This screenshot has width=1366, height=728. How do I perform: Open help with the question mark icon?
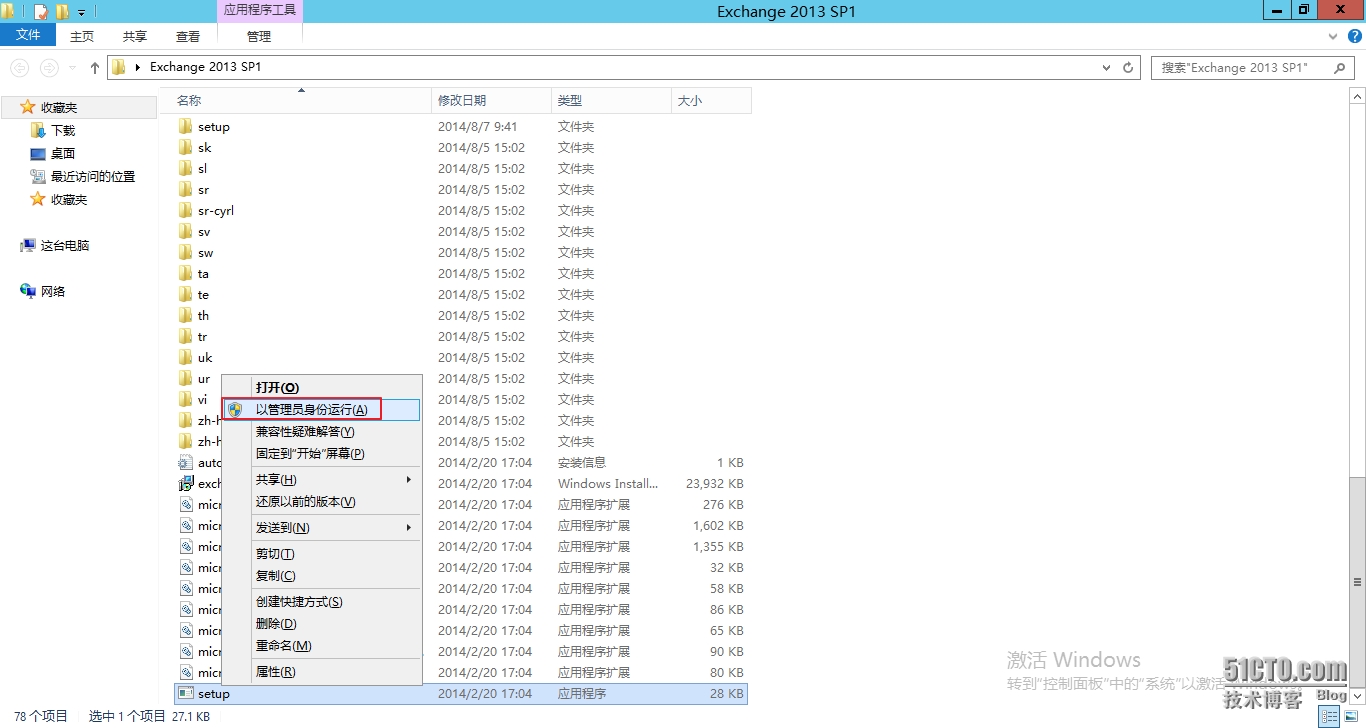[x=1355, y=36]
